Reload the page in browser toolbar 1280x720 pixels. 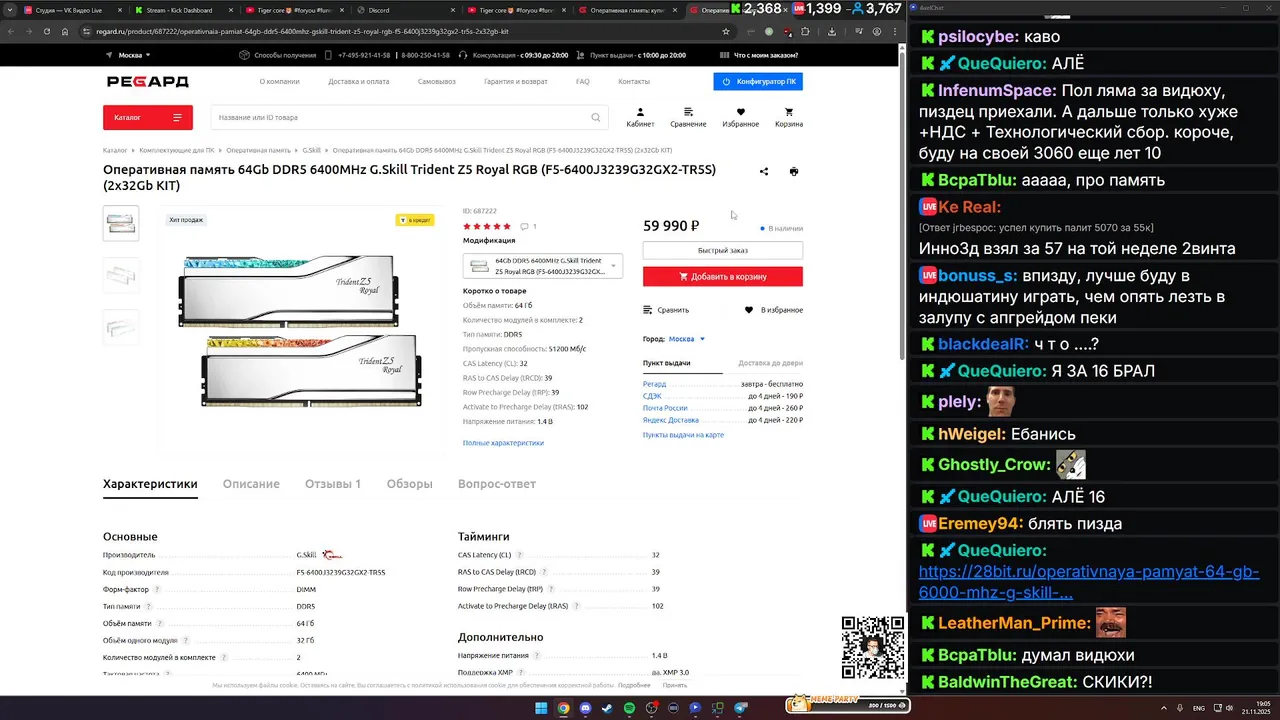45,31
